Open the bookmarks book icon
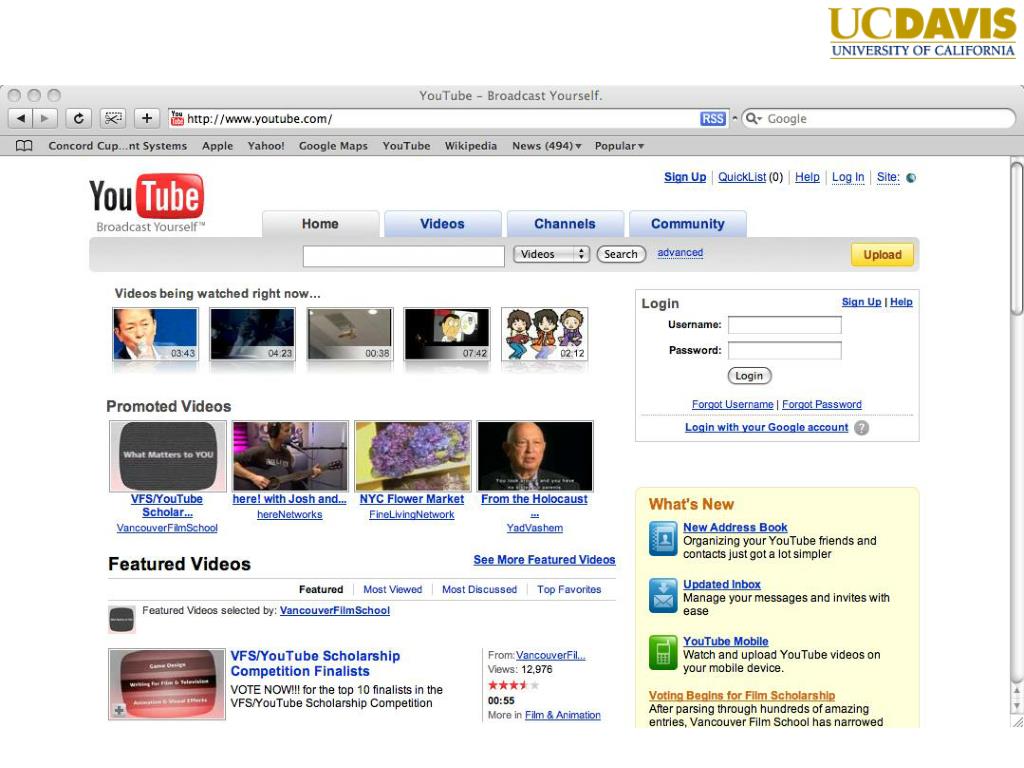1024x768 pixels. (24, 146)
